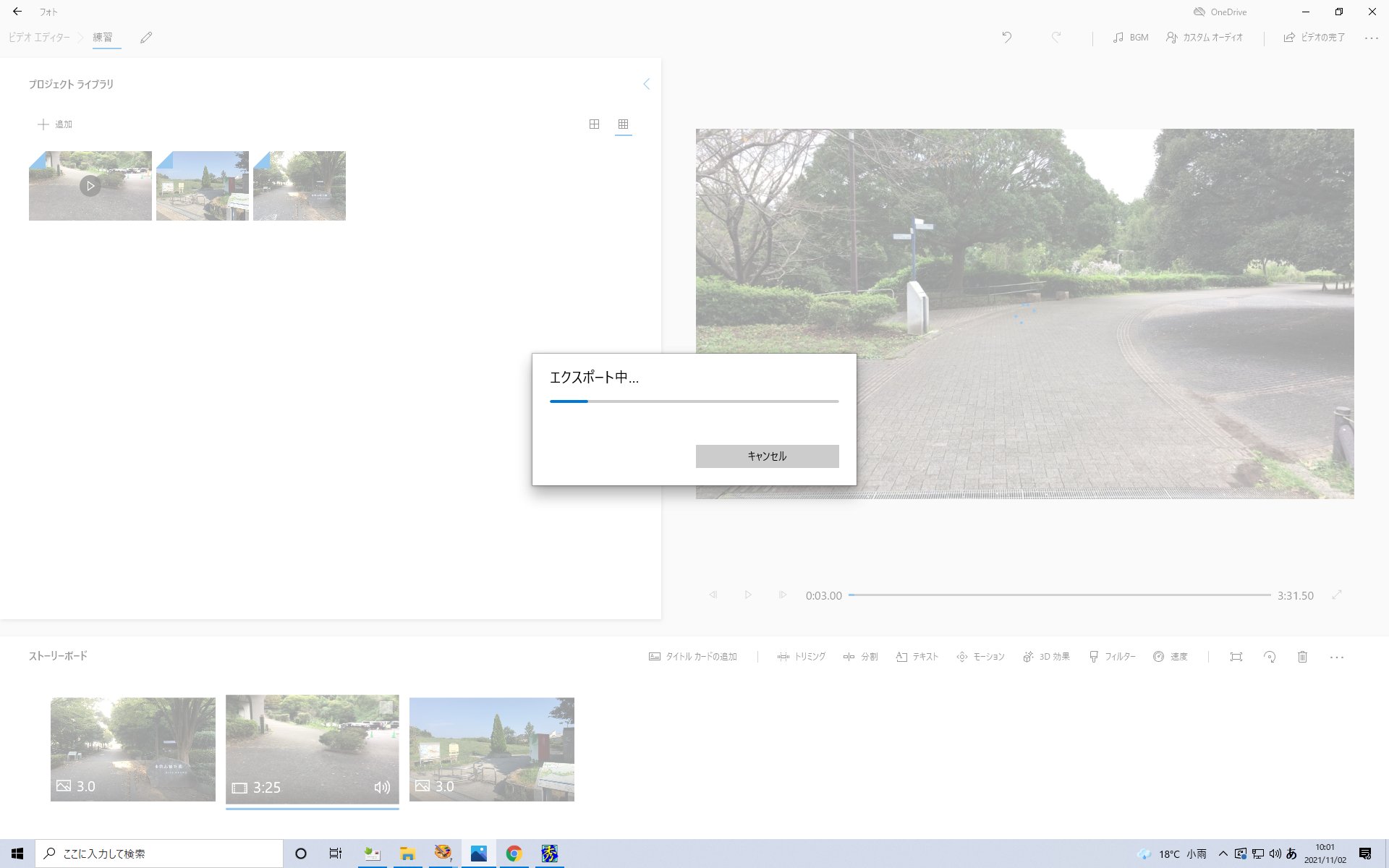Toggle full screen preview arrow
The image size is (1389, 868).
(1337, 595)
